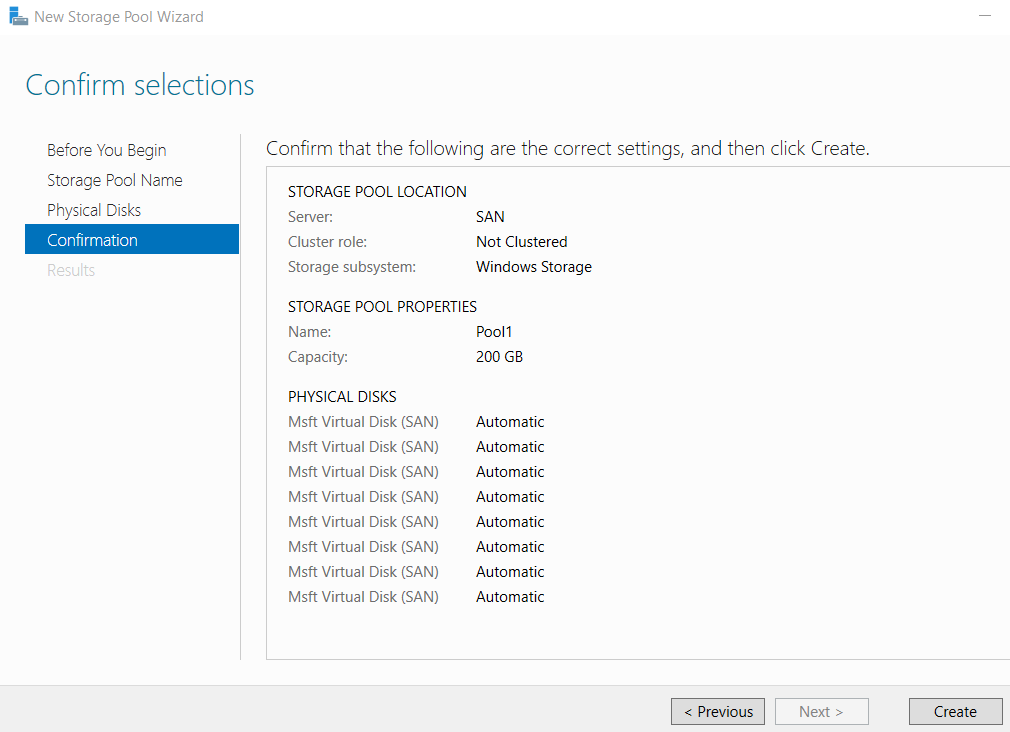Click the Create button
This screenshot has width=1010, height=732.
(x=955, y=711)
